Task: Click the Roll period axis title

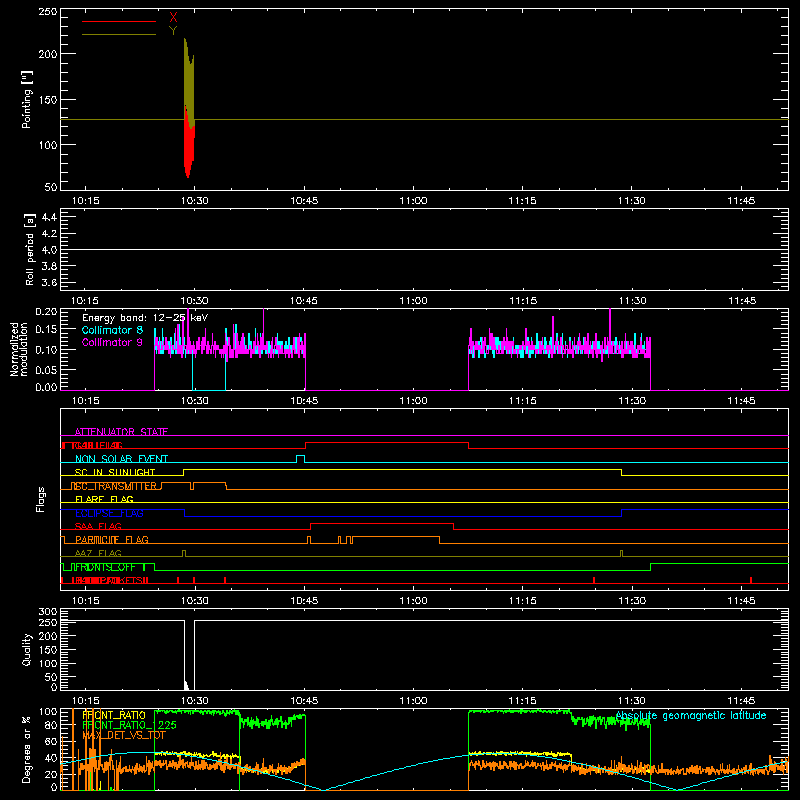Action: [x=30, y=249]
